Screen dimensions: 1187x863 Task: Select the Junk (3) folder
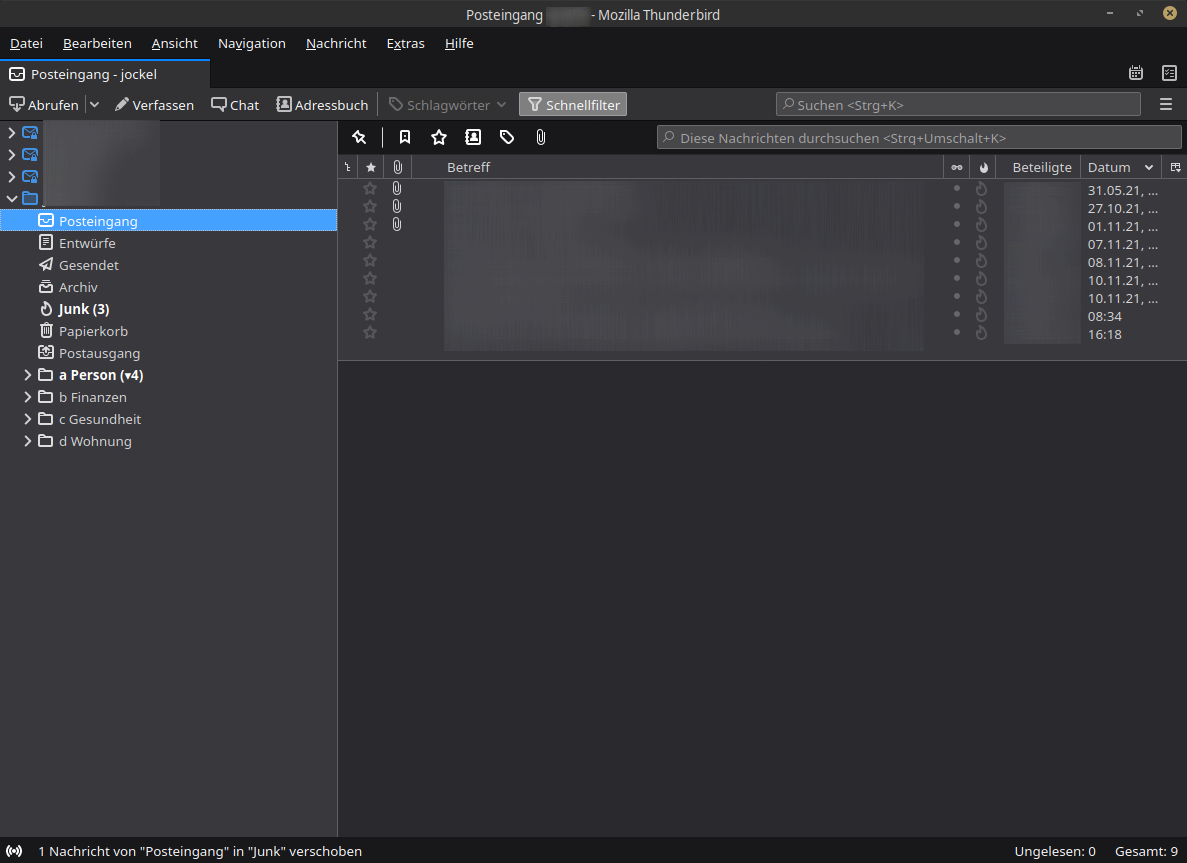click(x=83, y=309)
